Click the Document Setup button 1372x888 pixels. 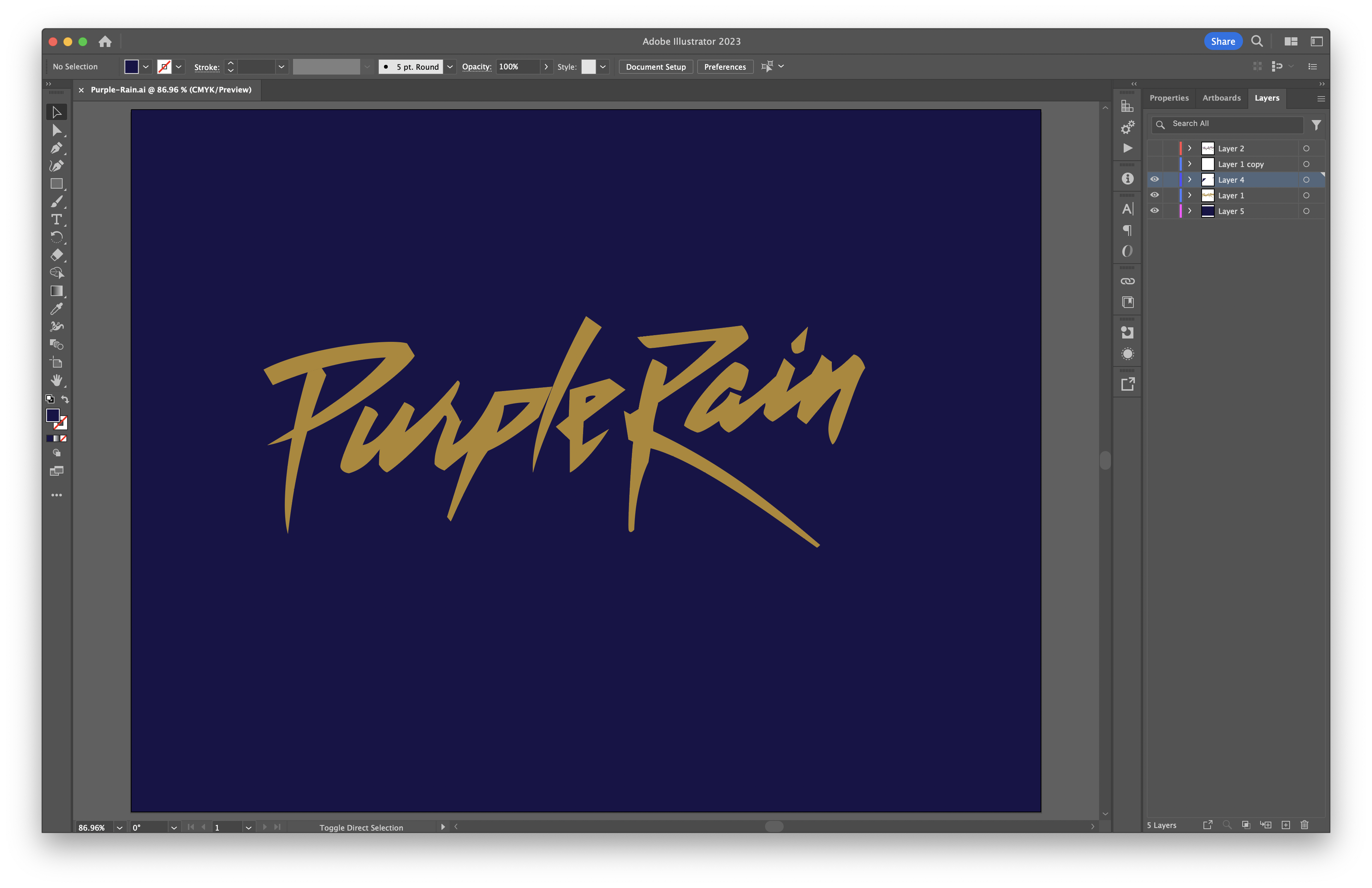[655, 67]
